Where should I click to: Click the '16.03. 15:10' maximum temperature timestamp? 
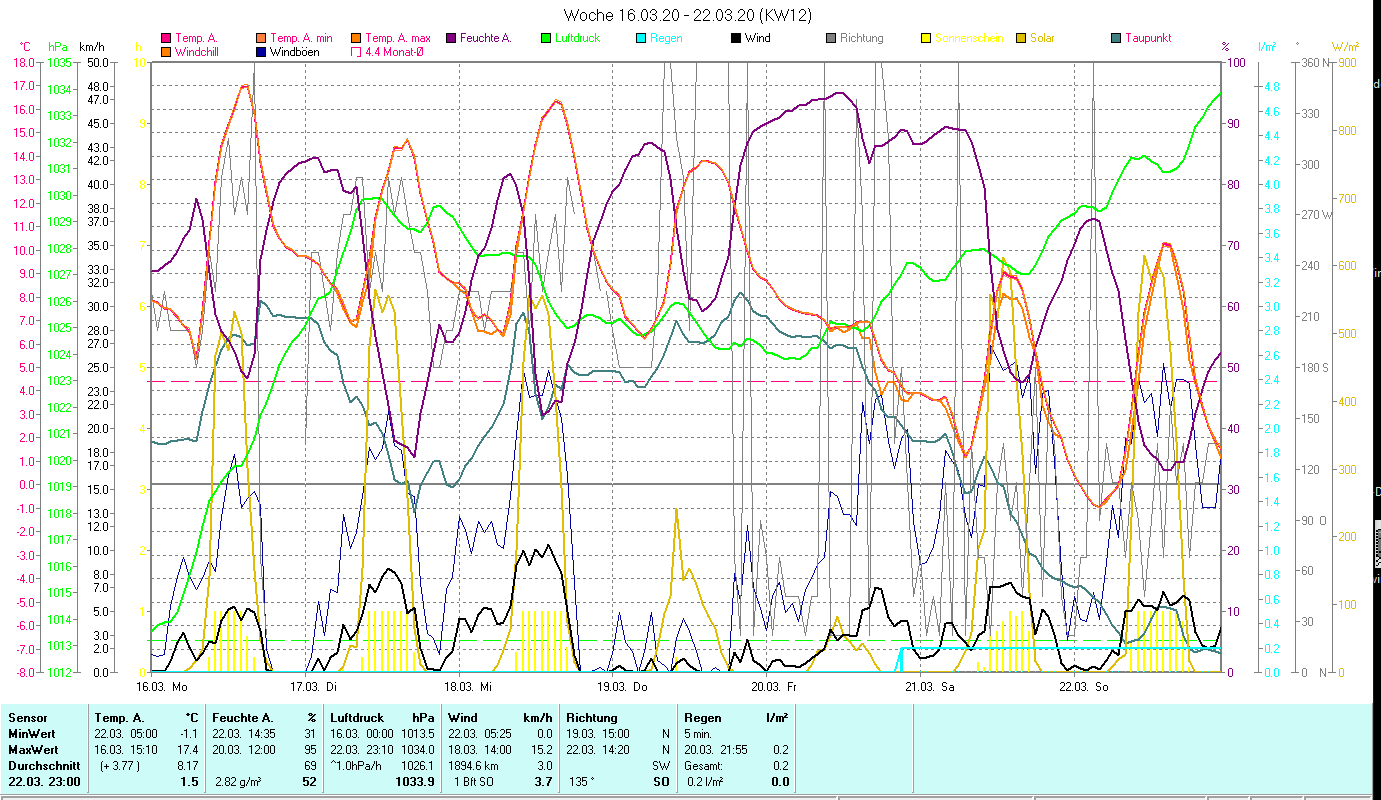tap(128, 750)
